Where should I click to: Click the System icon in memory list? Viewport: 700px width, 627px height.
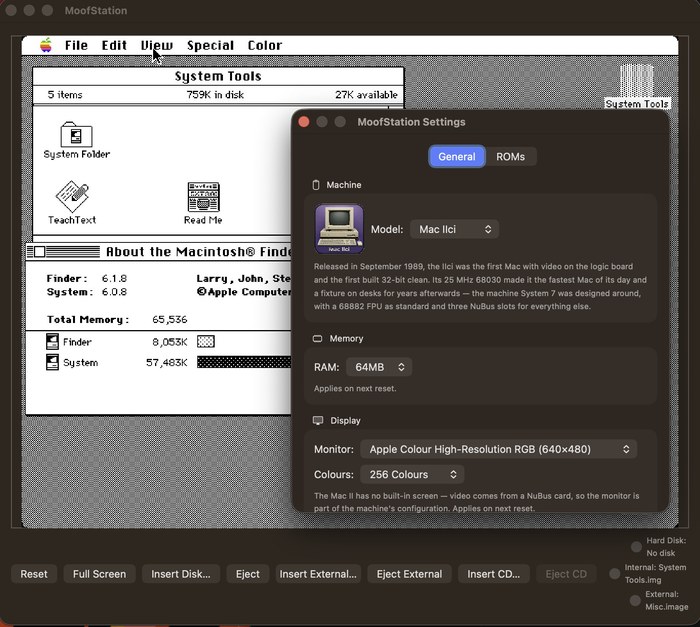tap(52, 362)
